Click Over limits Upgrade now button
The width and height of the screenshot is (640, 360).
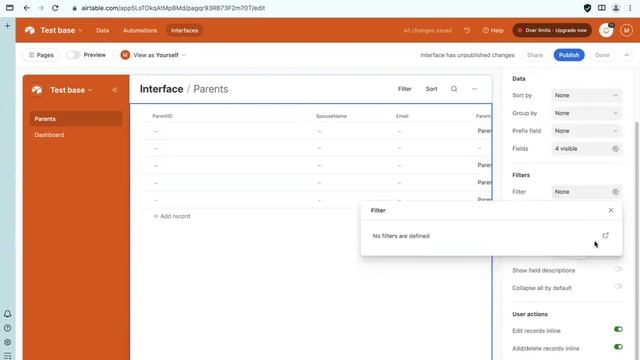click(x=552, y=30)
